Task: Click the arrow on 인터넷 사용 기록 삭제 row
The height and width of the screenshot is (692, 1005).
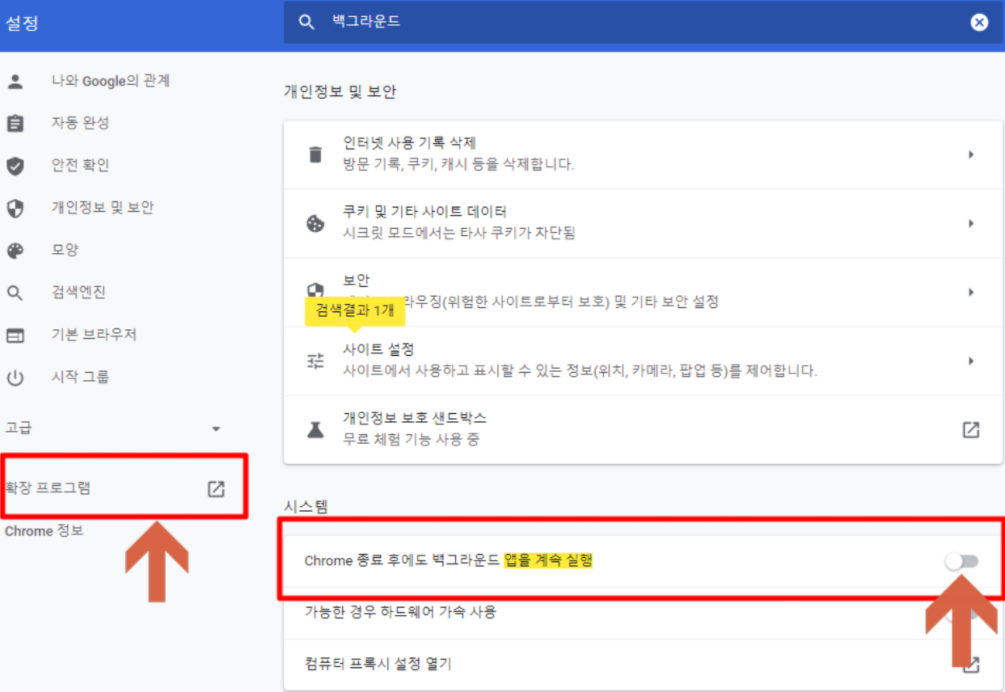Action: (971, 154)
